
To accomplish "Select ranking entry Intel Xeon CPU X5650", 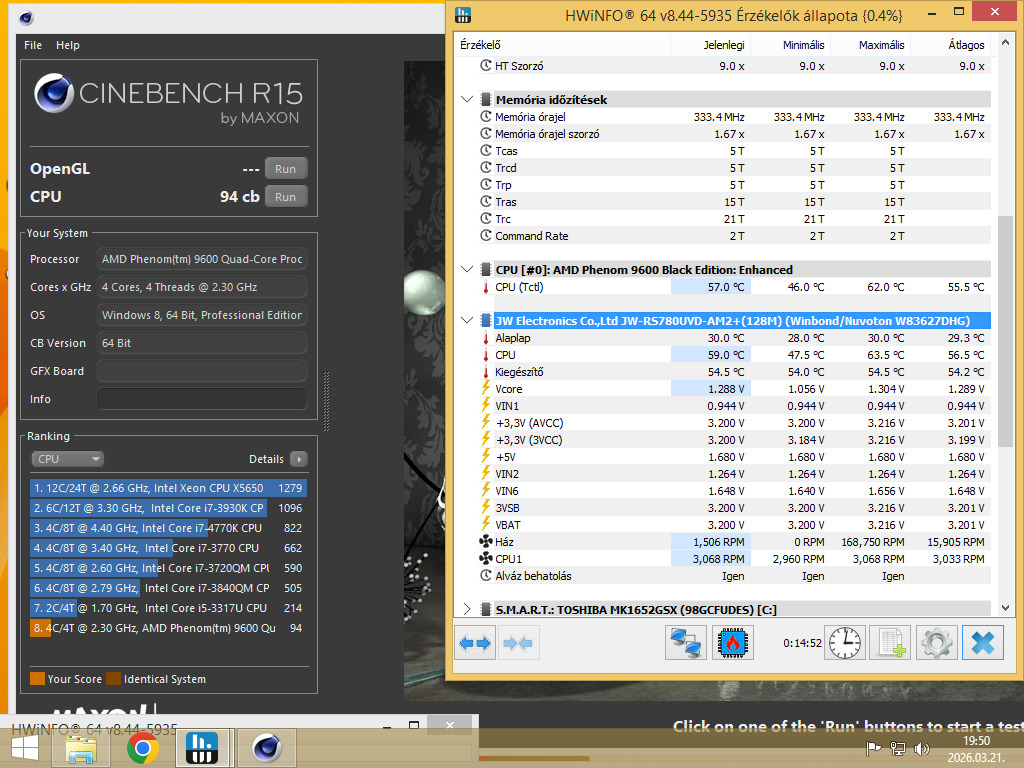I will click(x=168, y=488).
